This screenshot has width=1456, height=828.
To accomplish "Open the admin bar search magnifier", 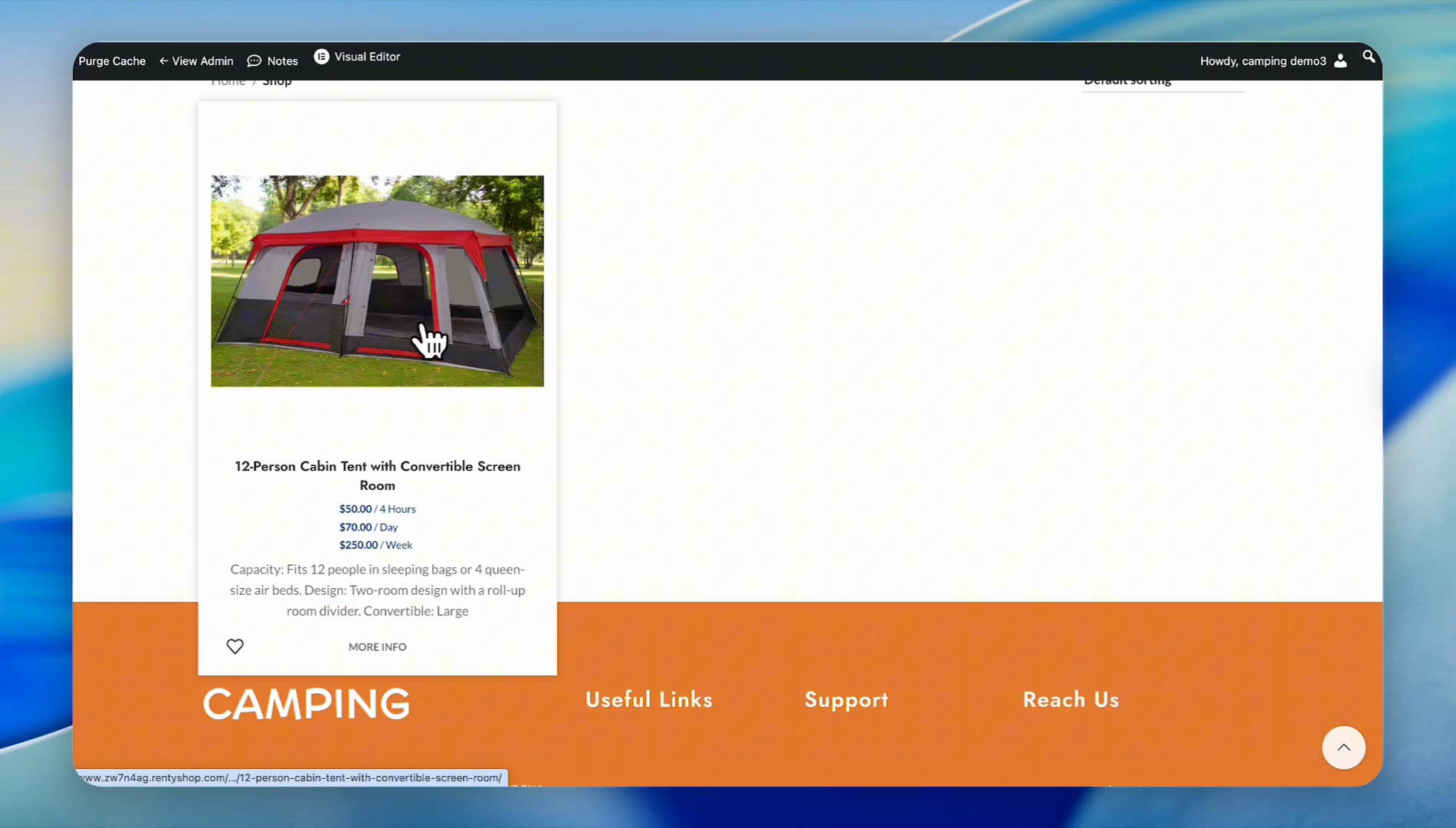I will 1369,57.
